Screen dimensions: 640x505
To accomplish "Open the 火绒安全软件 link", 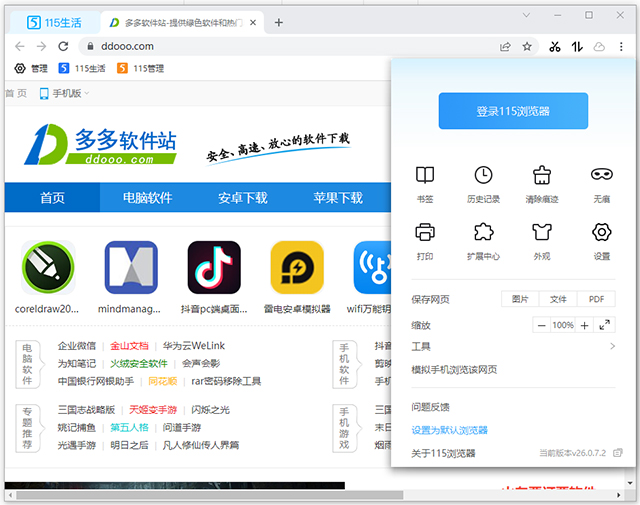I will click(x=139, y=363).
